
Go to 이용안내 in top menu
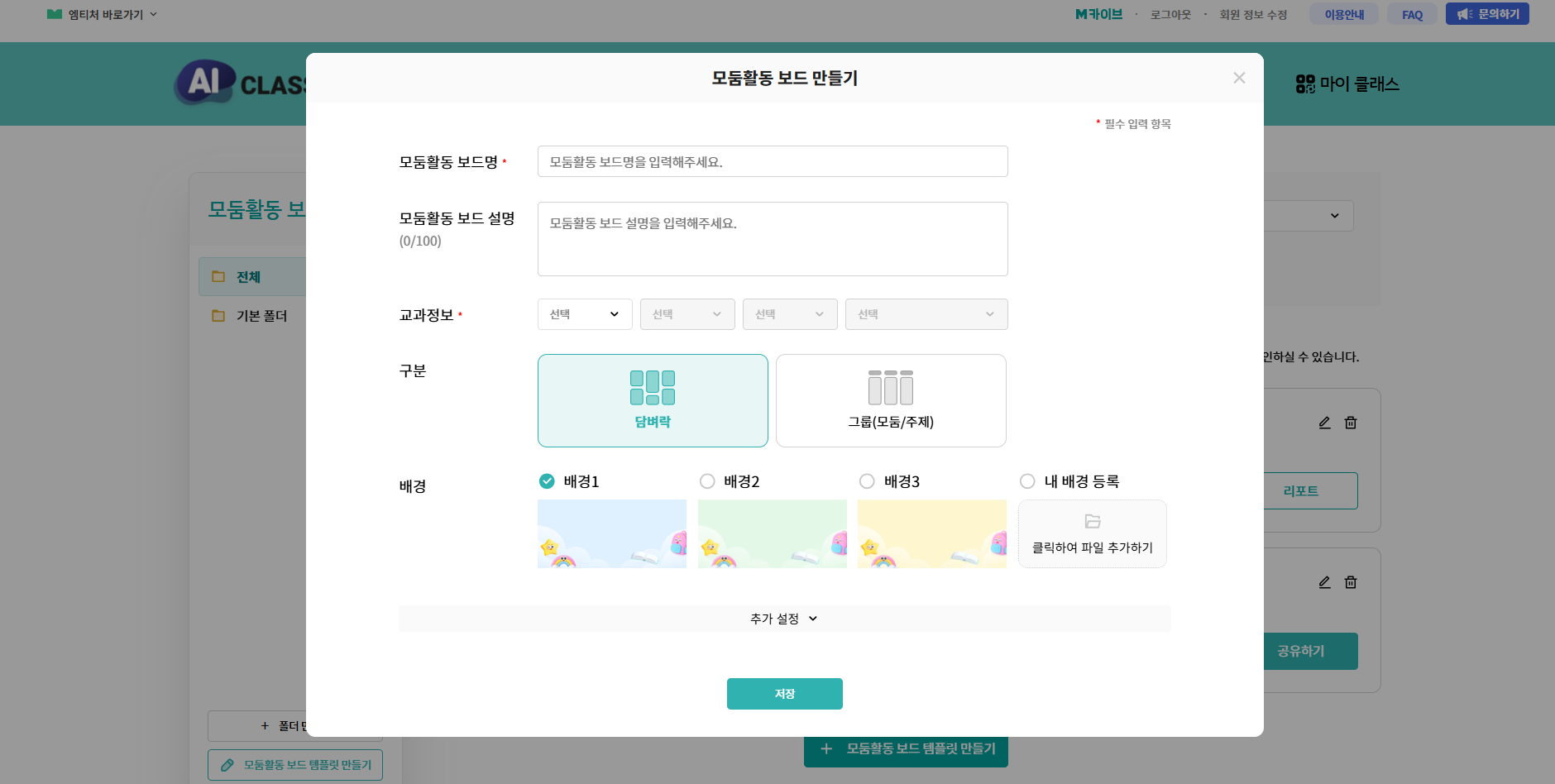[1344, 15]
